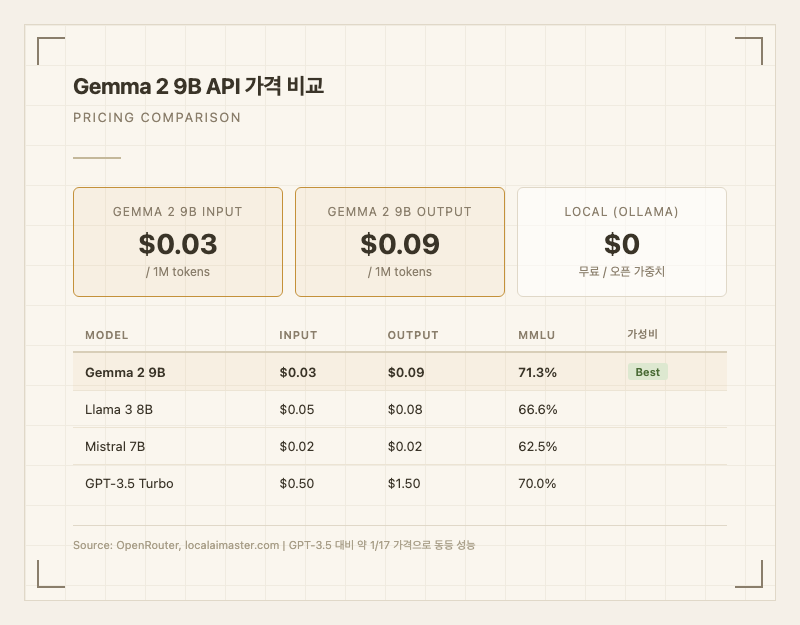Click the MMLU column header

pyautogui.click(x=536, y=335)
